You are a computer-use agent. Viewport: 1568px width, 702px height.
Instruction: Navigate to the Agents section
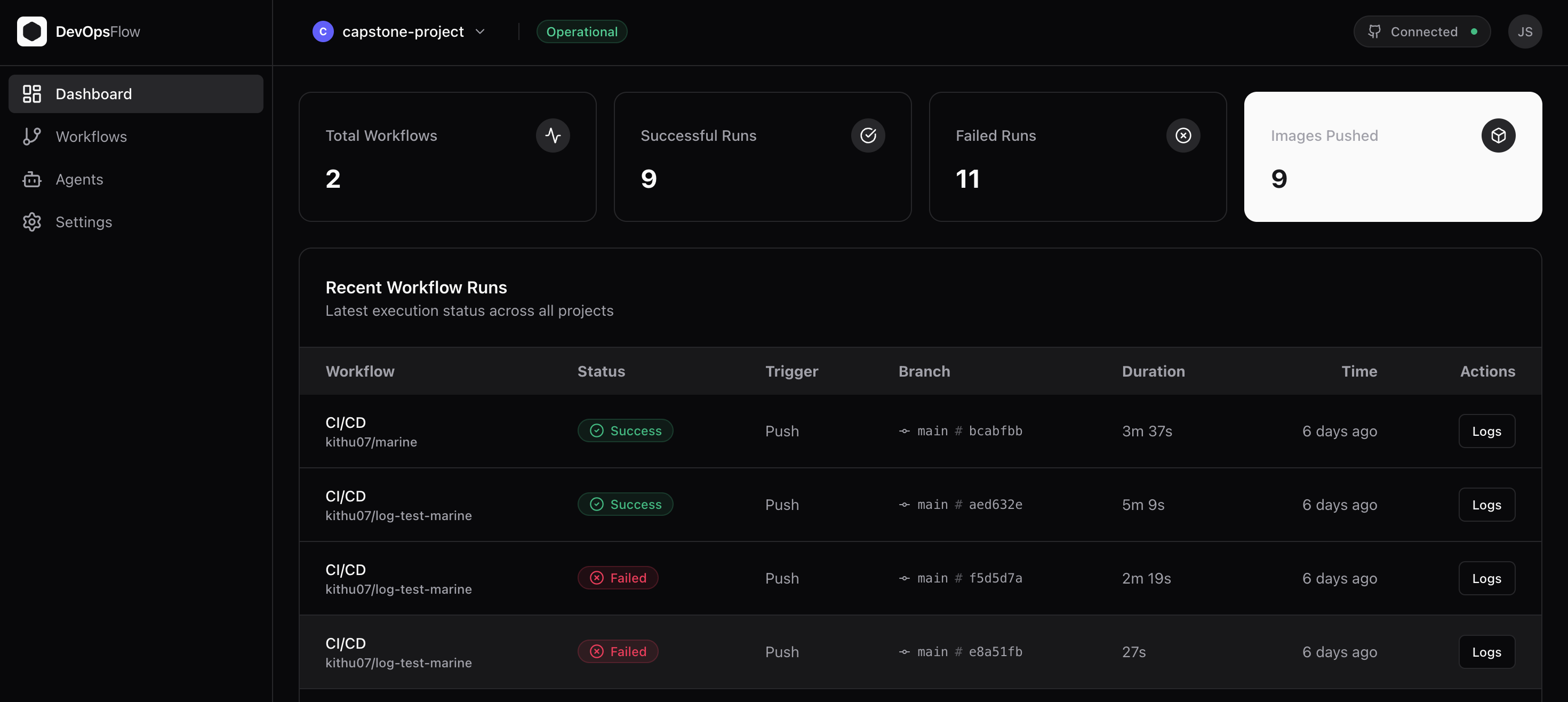point(80,179)
